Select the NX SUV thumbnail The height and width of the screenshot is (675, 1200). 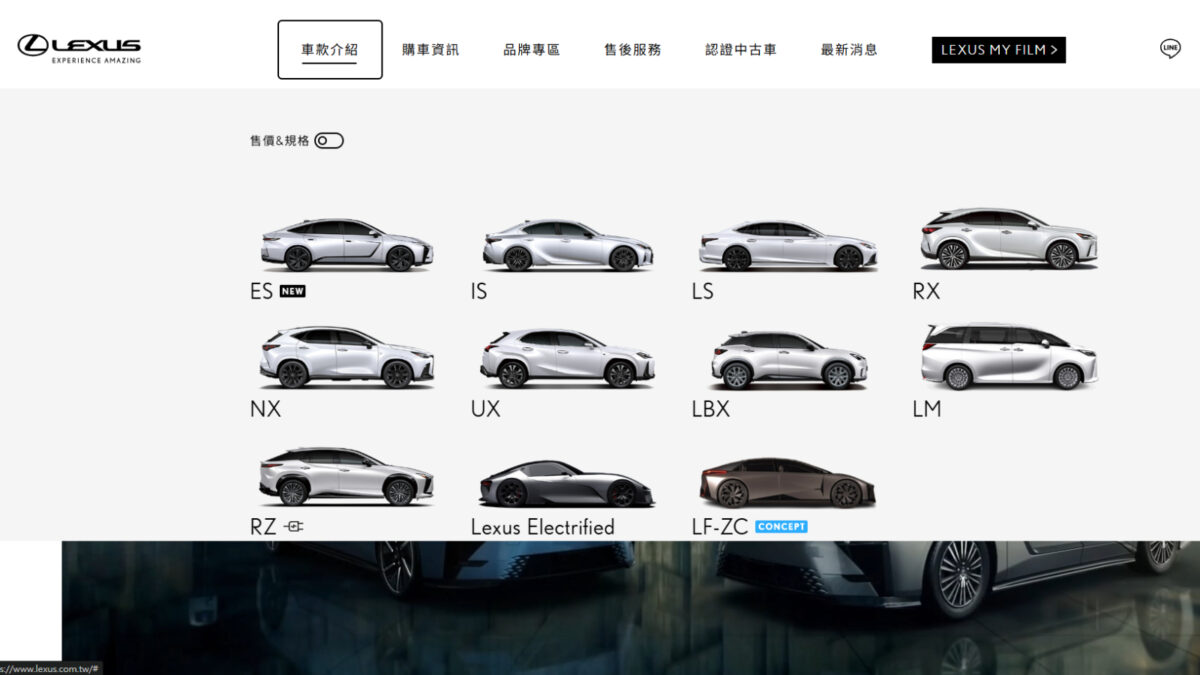[x=346, y=357]
